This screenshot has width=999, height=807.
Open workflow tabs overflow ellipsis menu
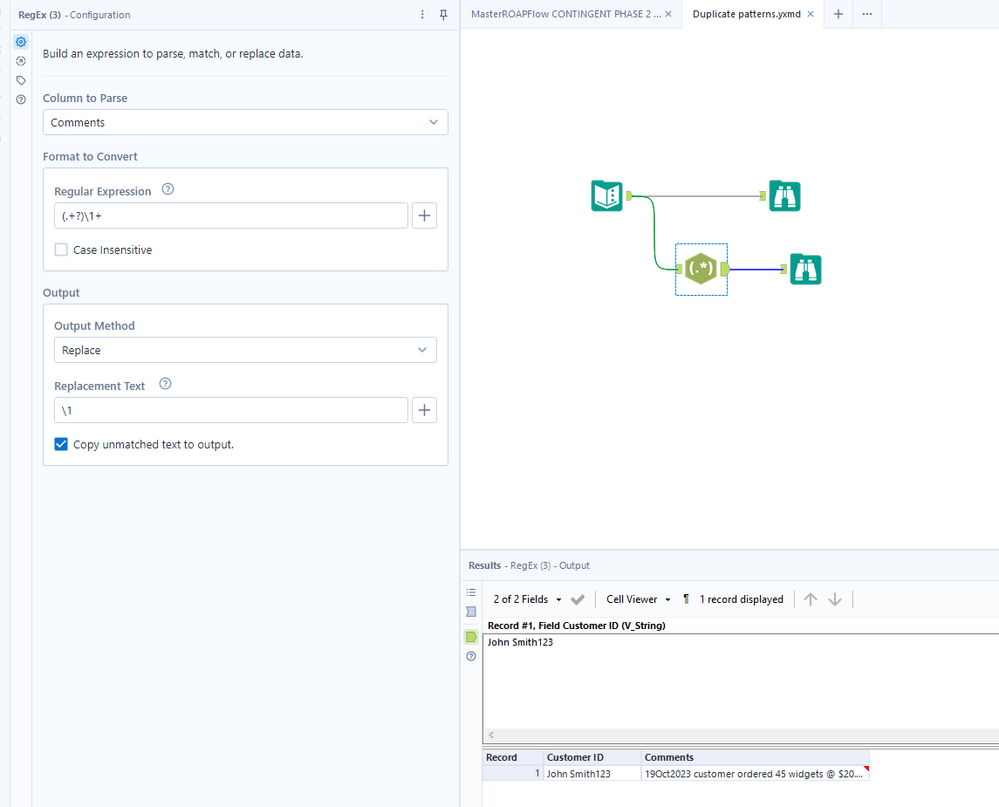(867, 14)
